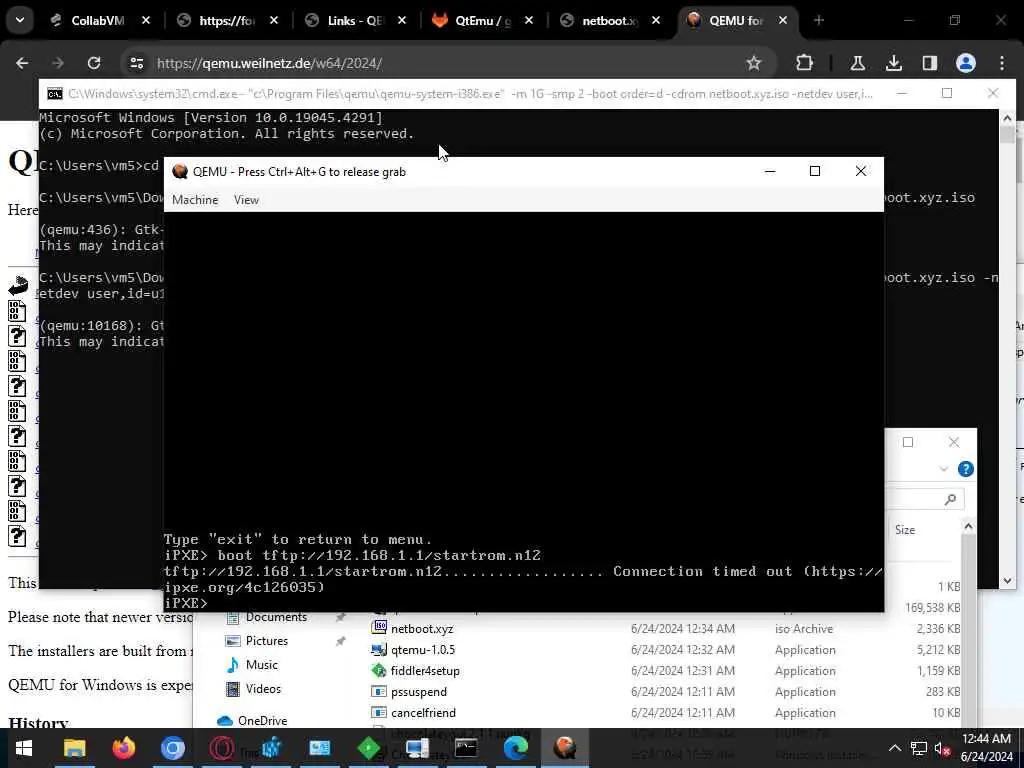Open the Chrome Labs flask icon
1024x768 pixels.
(857, 63)
